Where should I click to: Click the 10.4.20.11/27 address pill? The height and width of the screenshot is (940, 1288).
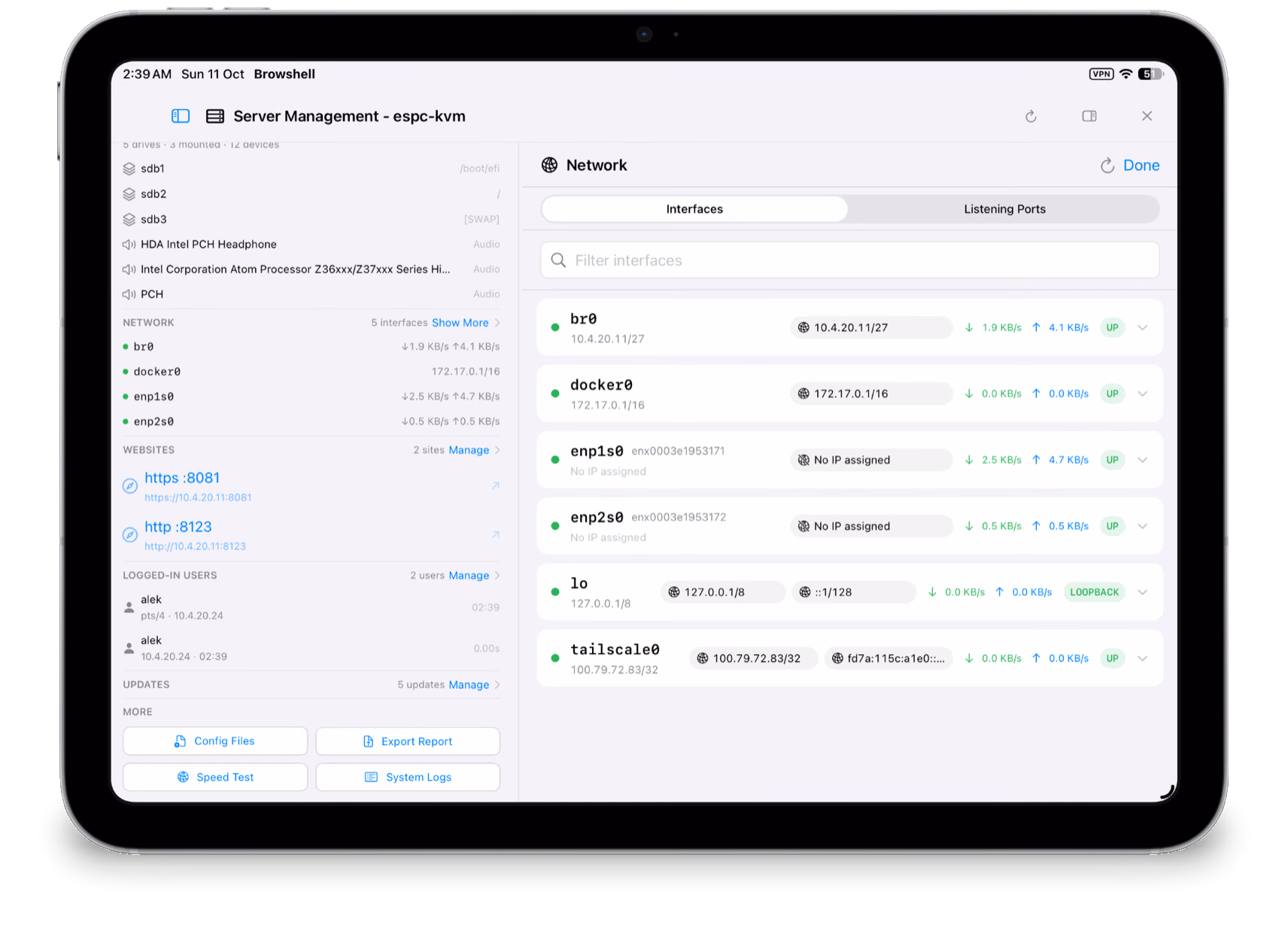coord(871,327)
